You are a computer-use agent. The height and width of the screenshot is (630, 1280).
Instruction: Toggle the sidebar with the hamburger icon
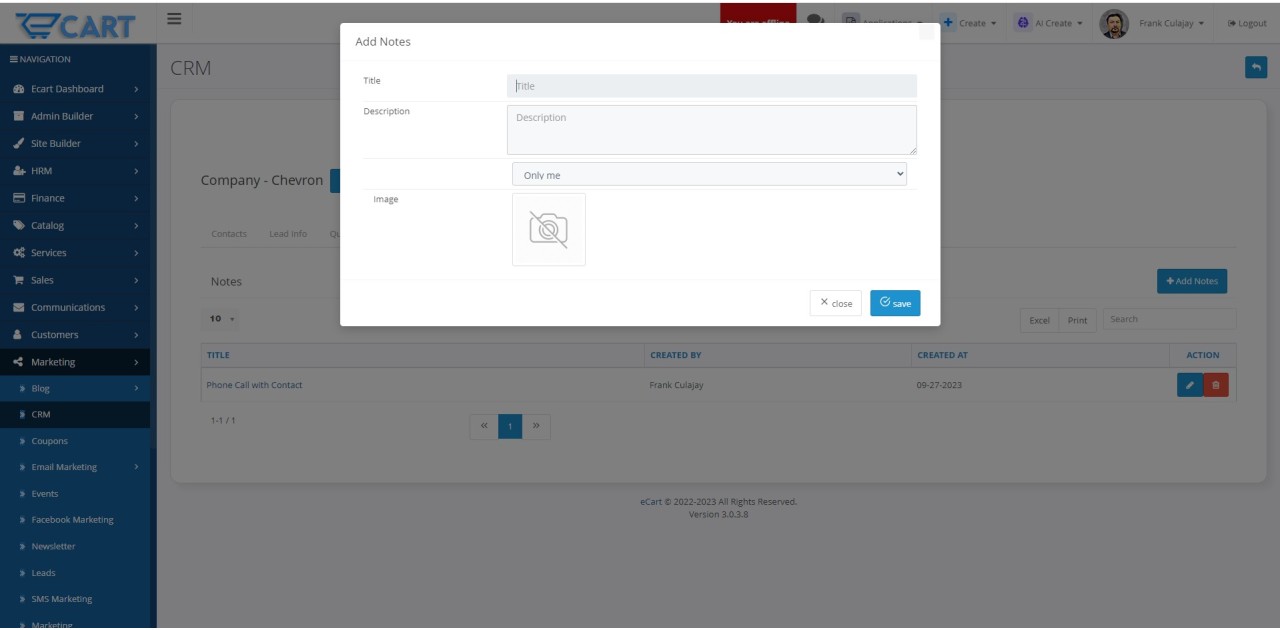[174, 19]
